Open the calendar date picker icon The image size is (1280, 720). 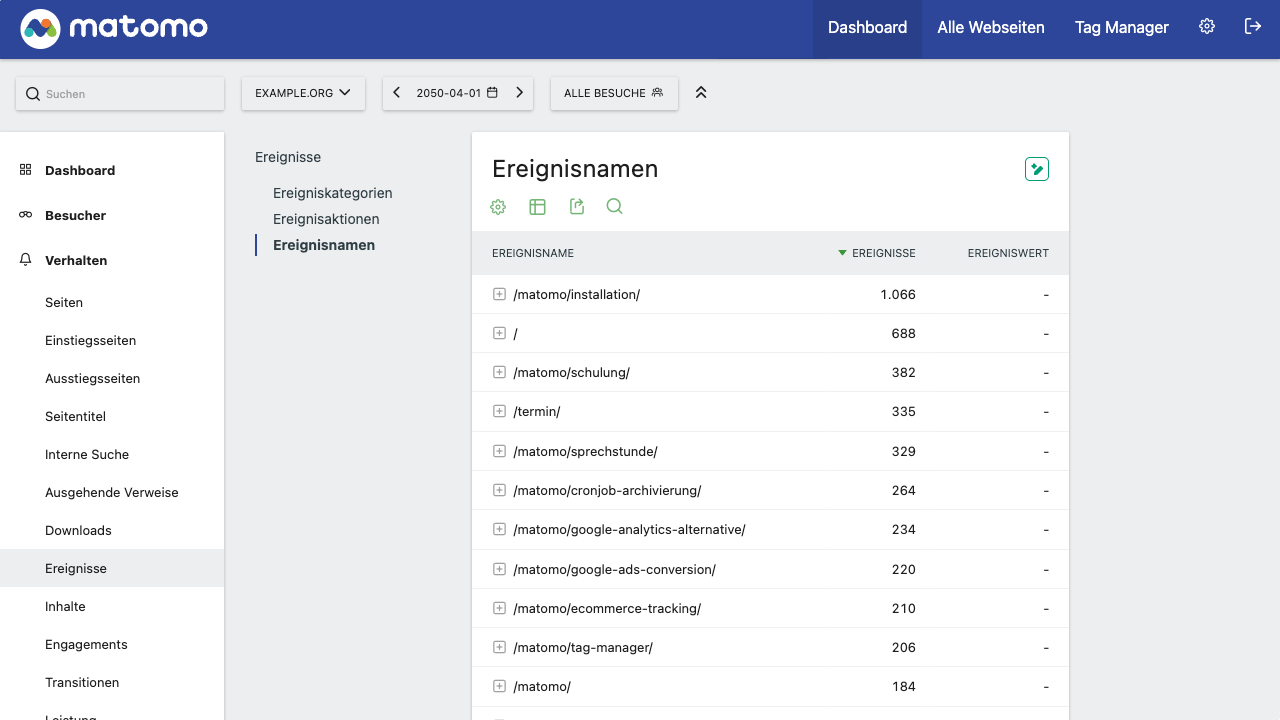[492, 93]
